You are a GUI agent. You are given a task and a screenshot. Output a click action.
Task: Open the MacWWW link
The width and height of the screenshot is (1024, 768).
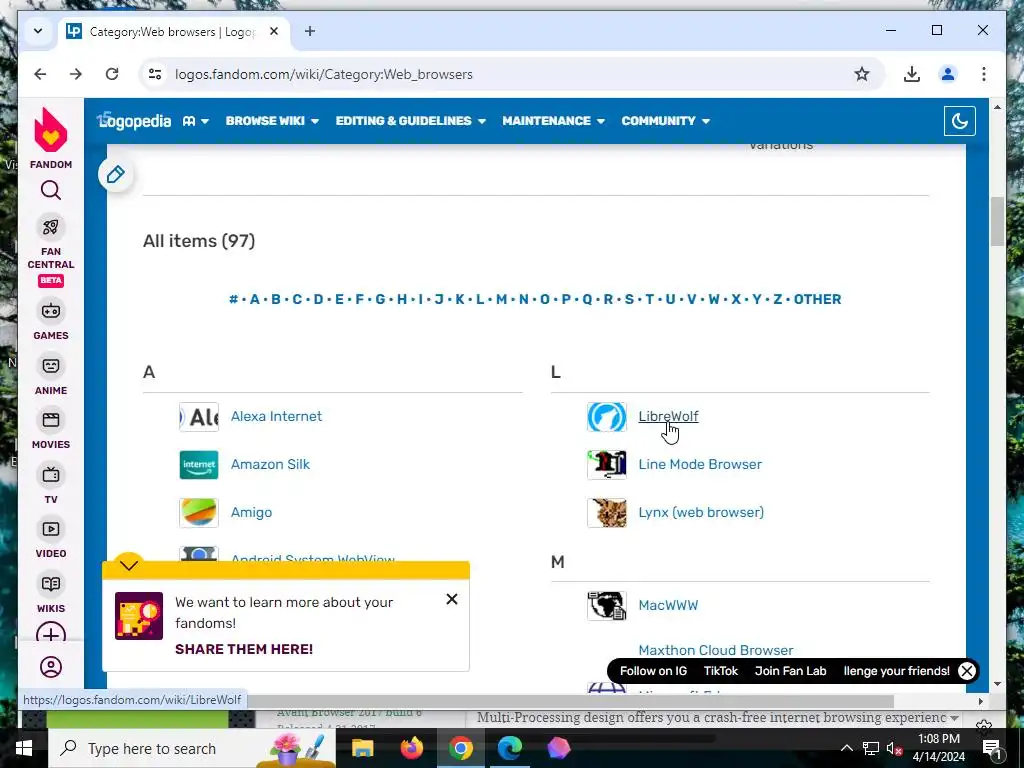pos(668,605)
